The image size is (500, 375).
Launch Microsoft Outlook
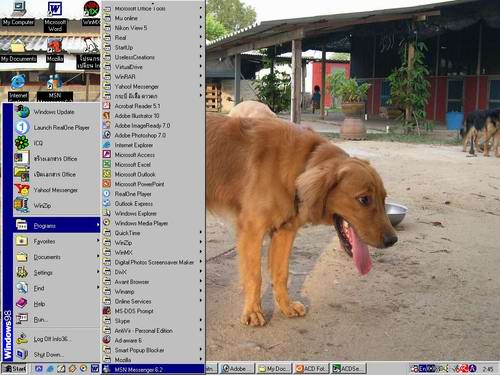coord(153,174)
